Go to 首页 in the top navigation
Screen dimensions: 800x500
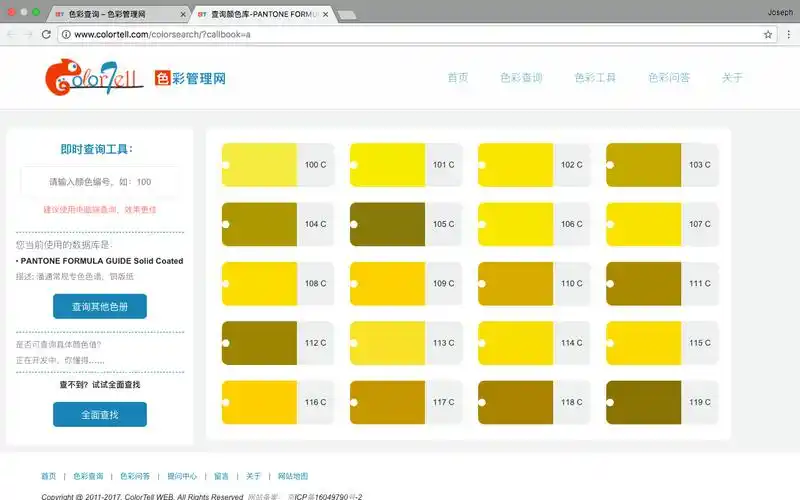click(x=458, y=78)
